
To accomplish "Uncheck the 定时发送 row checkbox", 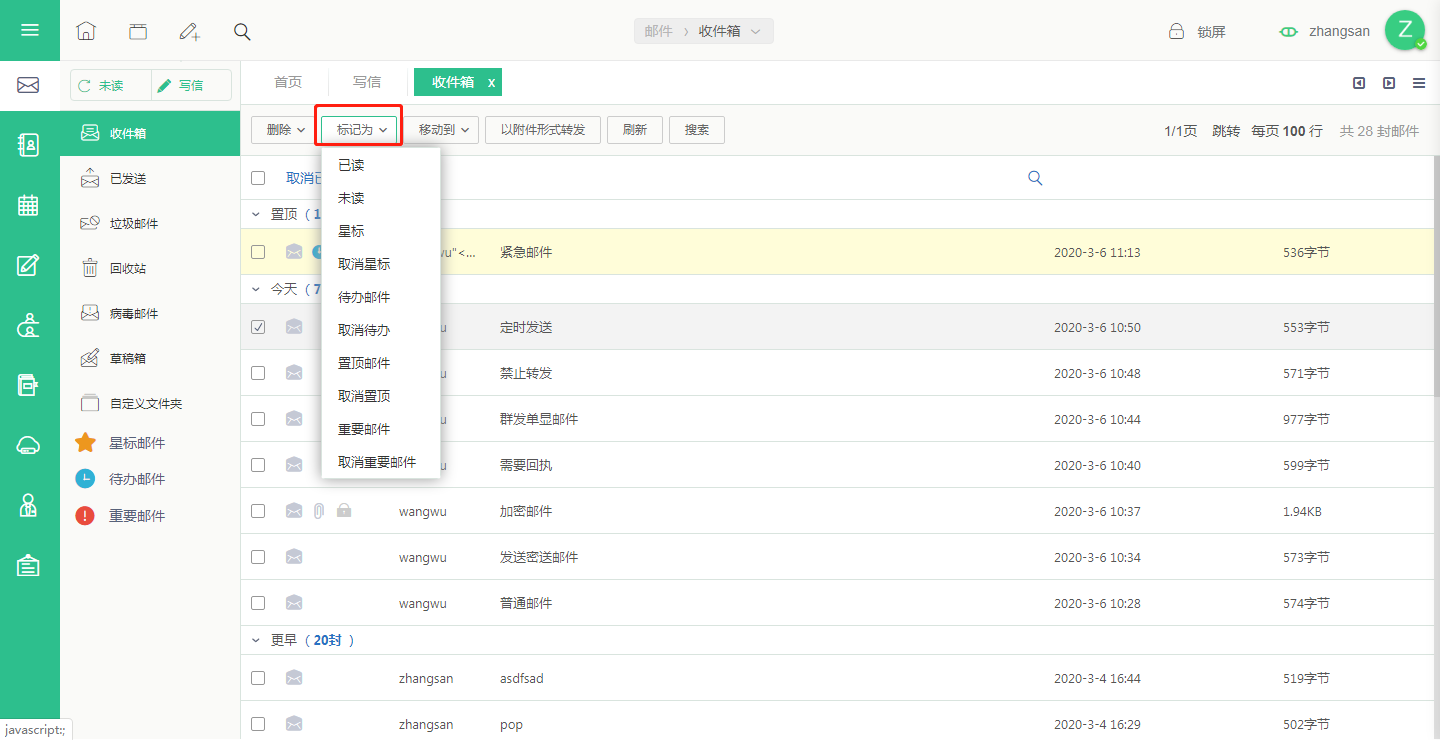I will [258, 327].
